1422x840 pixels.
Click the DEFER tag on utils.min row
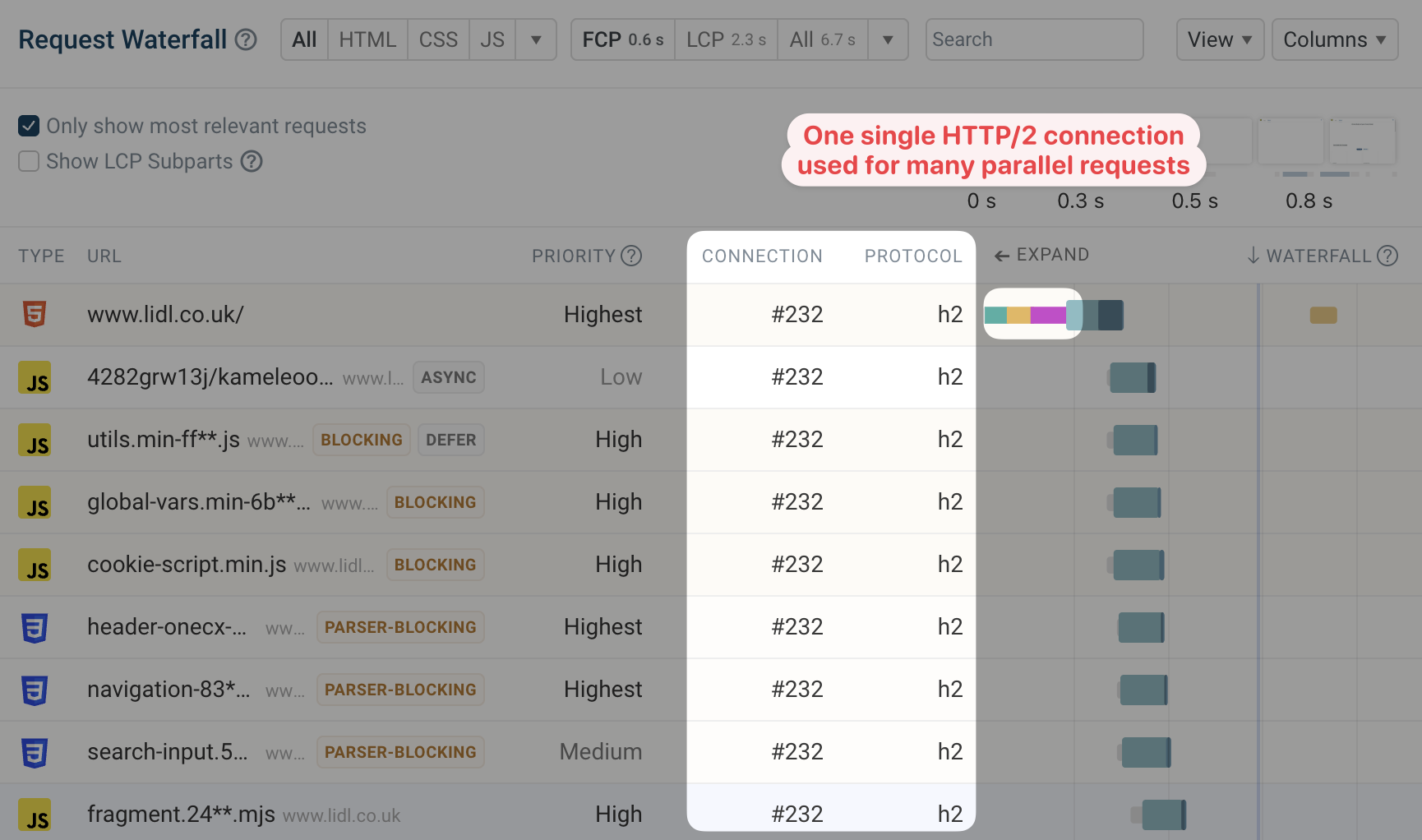click(451, 440)
